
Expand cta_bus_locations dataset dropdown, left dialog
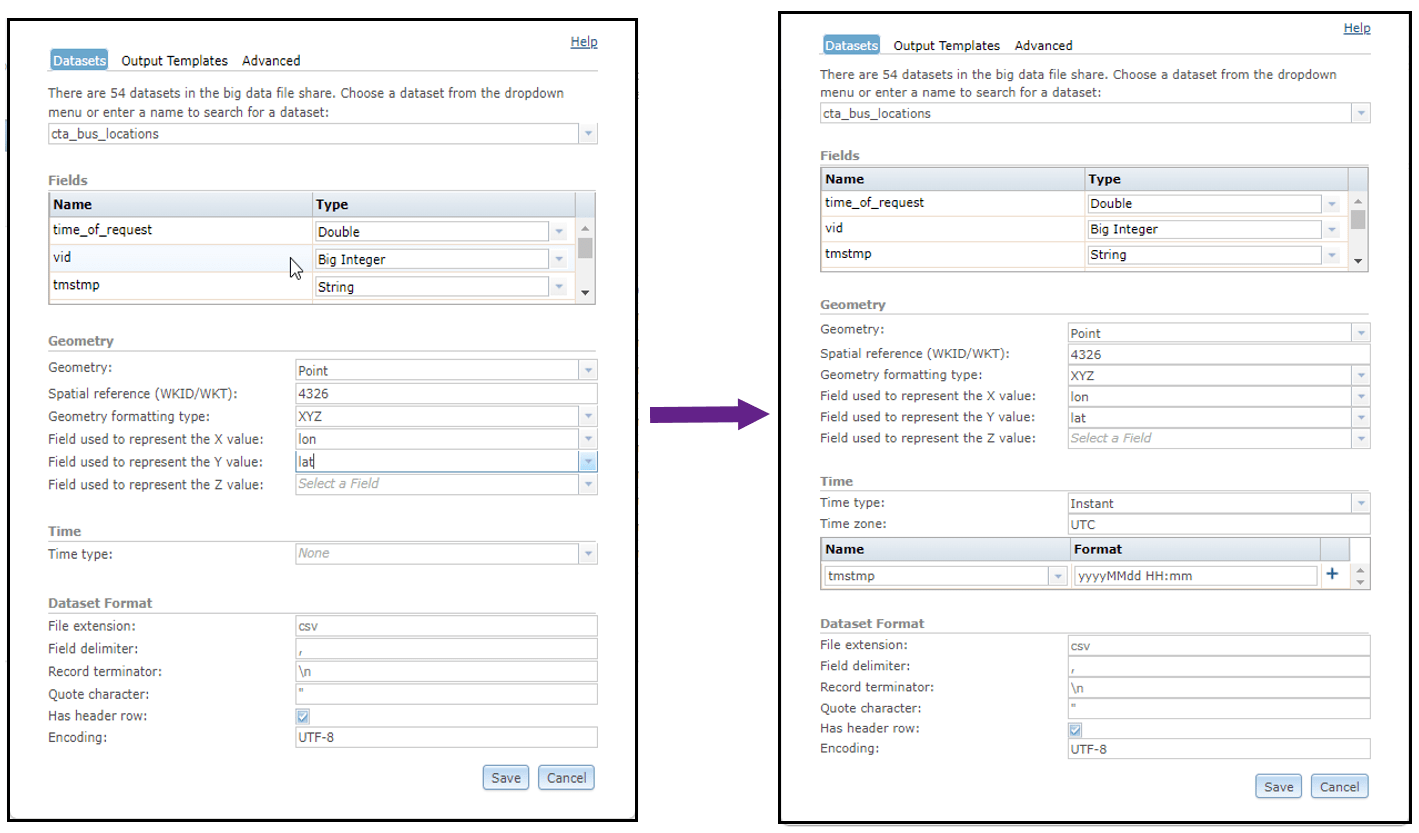(588, 133)
